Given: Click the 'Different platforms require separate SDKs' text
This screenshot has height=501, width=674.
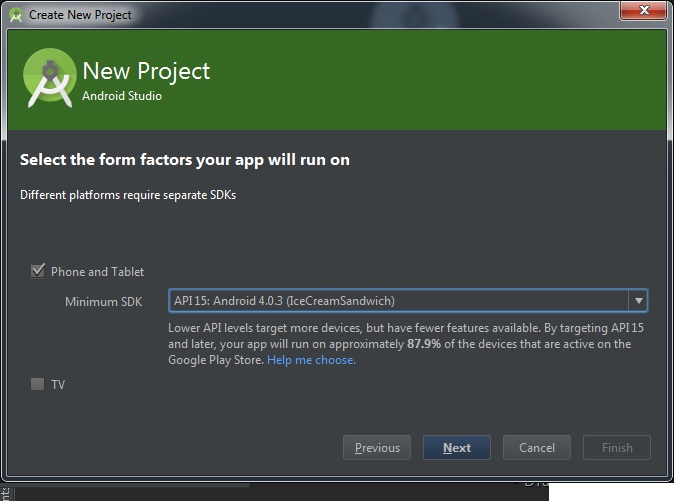Looking at the screenshot, I should click(x=128, y=195).
